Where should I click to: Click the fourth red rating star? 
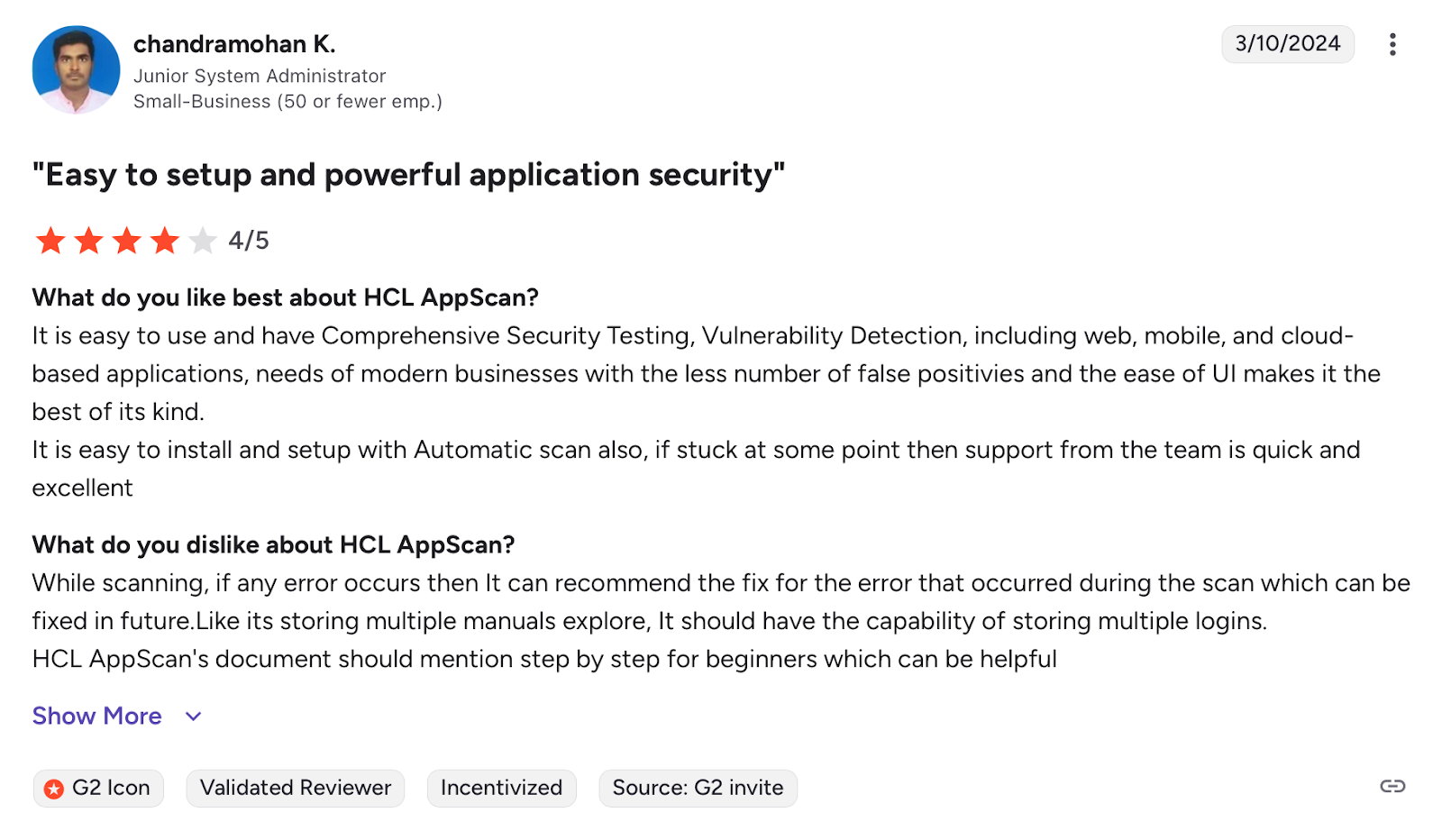coord(166,240)
